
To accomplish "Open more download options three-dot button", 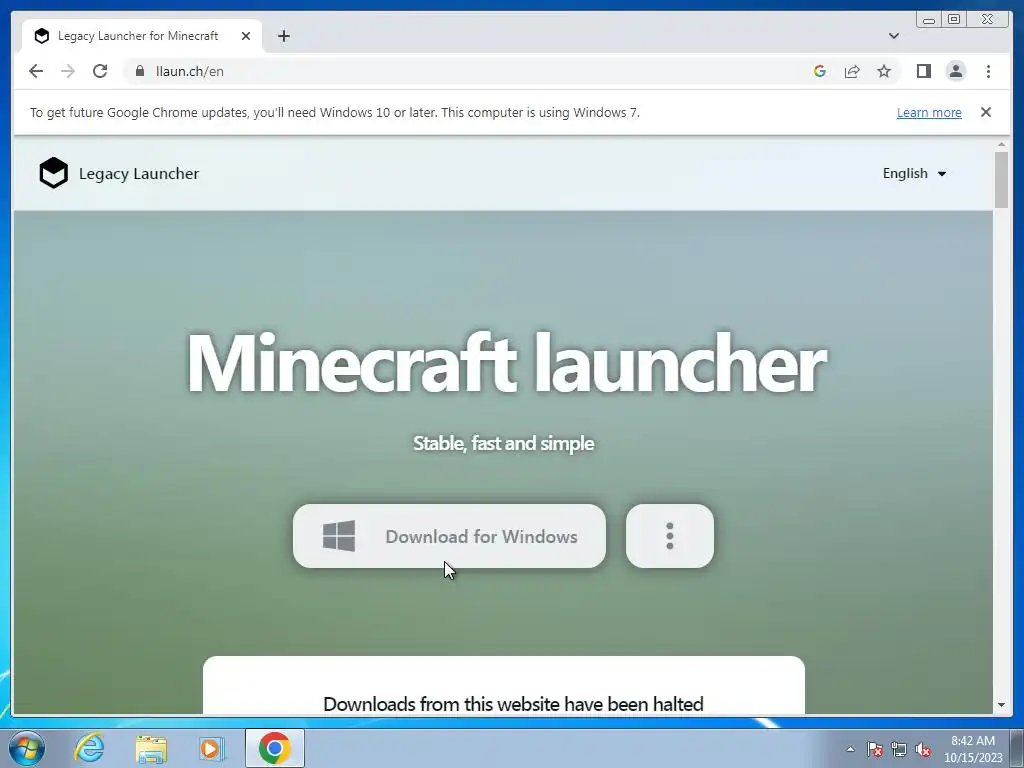I will 669,536.
